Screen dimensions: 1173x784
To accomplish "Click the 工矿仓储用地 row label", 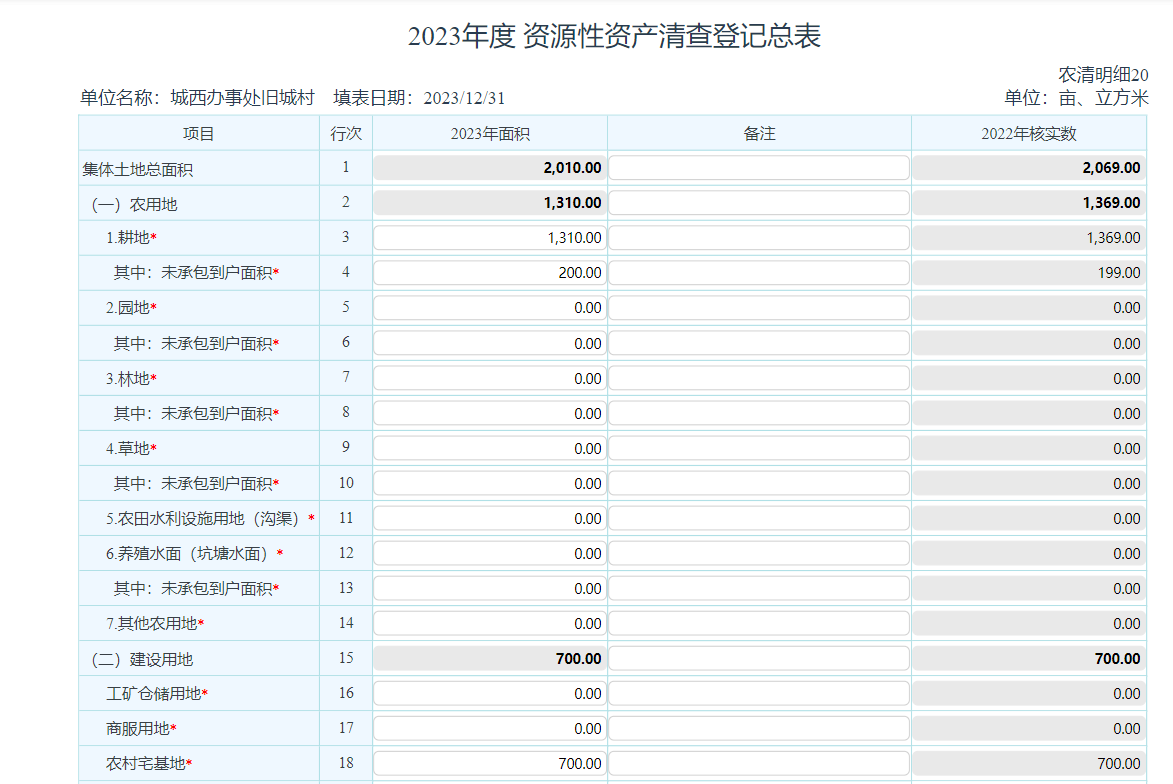I will 154,694.
